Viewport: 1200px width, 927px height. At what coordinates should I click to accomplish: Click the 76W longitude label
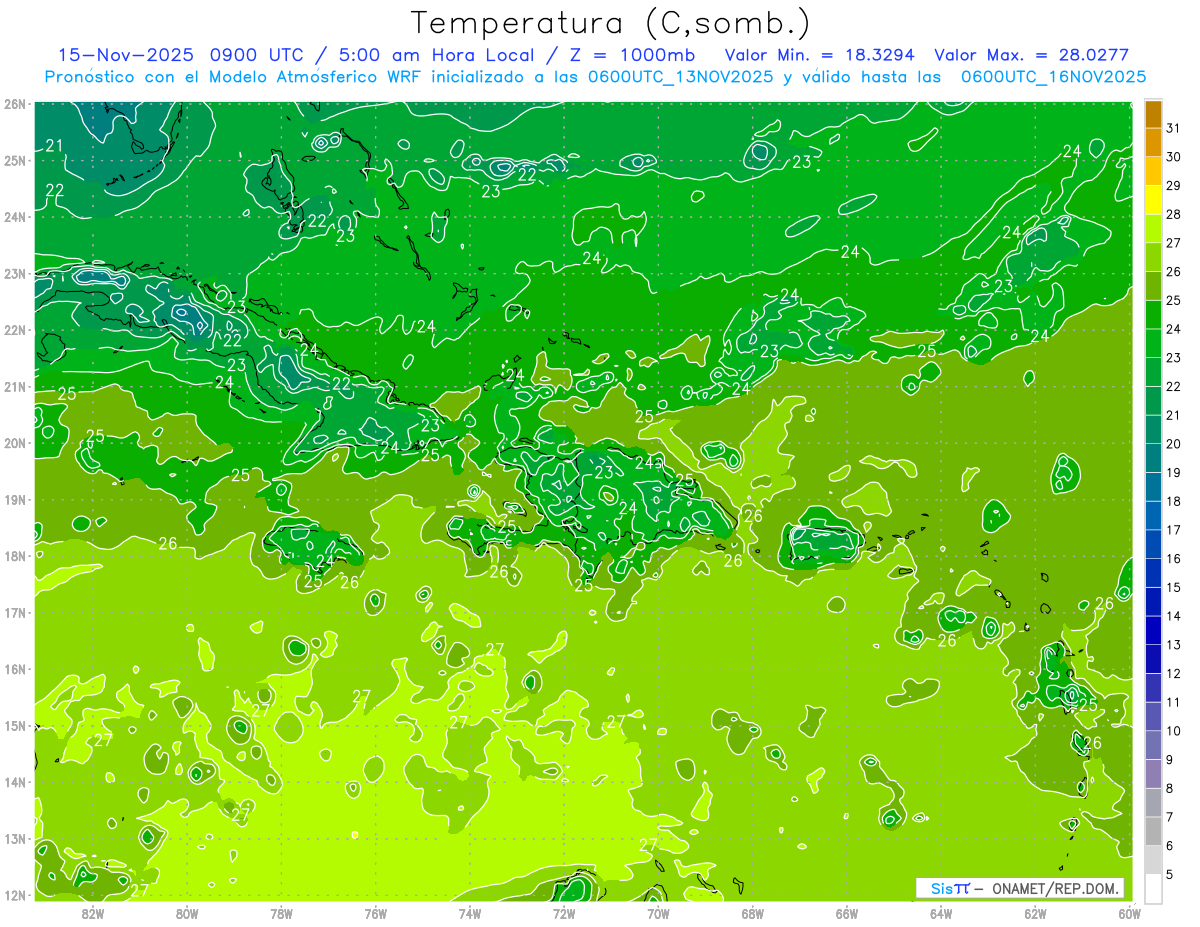[376, 913]
